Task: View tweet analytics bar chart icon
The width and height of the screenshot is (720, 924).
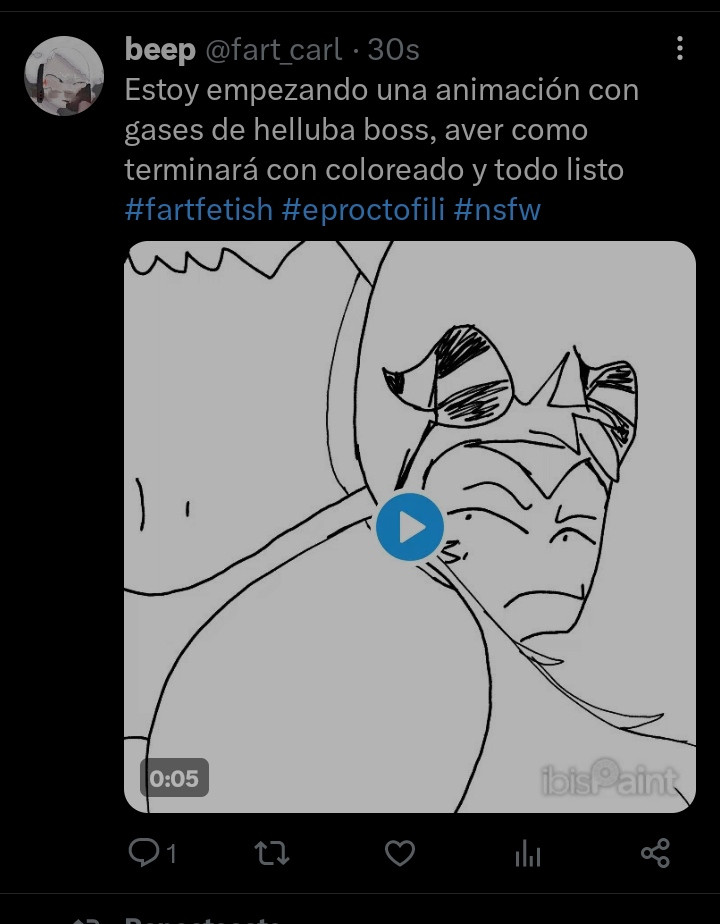Action: (527, 853)
